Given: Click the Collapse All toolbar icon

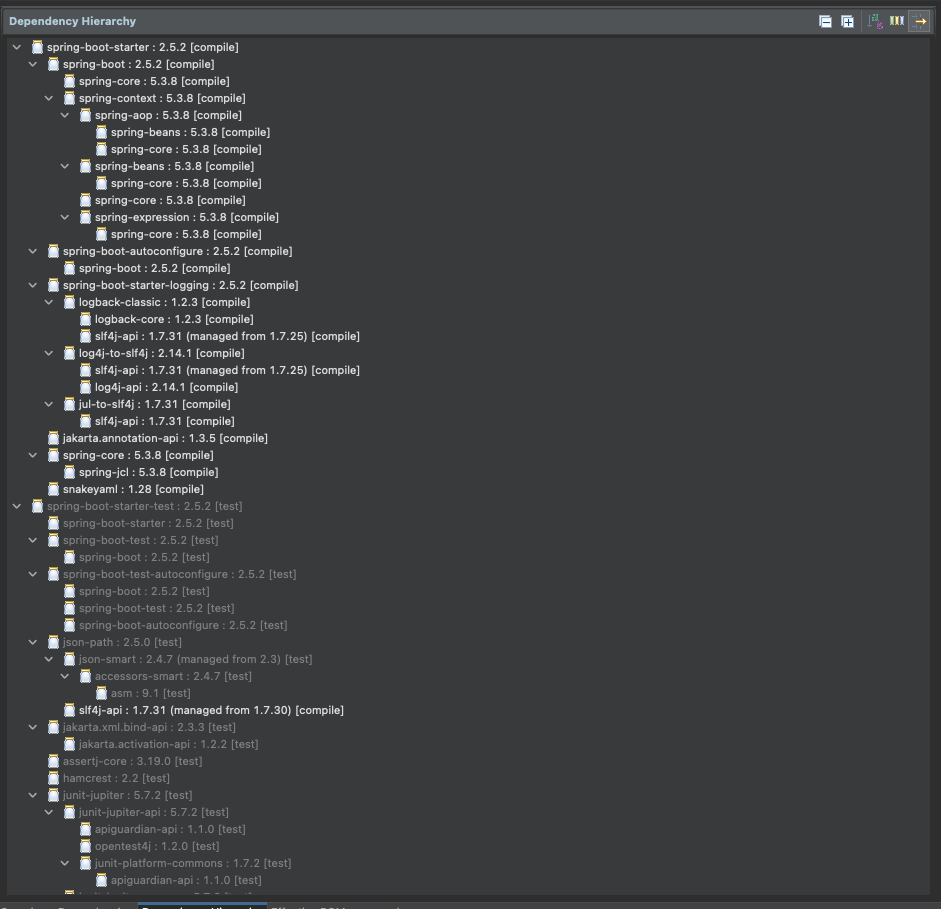Looking at the screenshot, I should pos(825,22).
